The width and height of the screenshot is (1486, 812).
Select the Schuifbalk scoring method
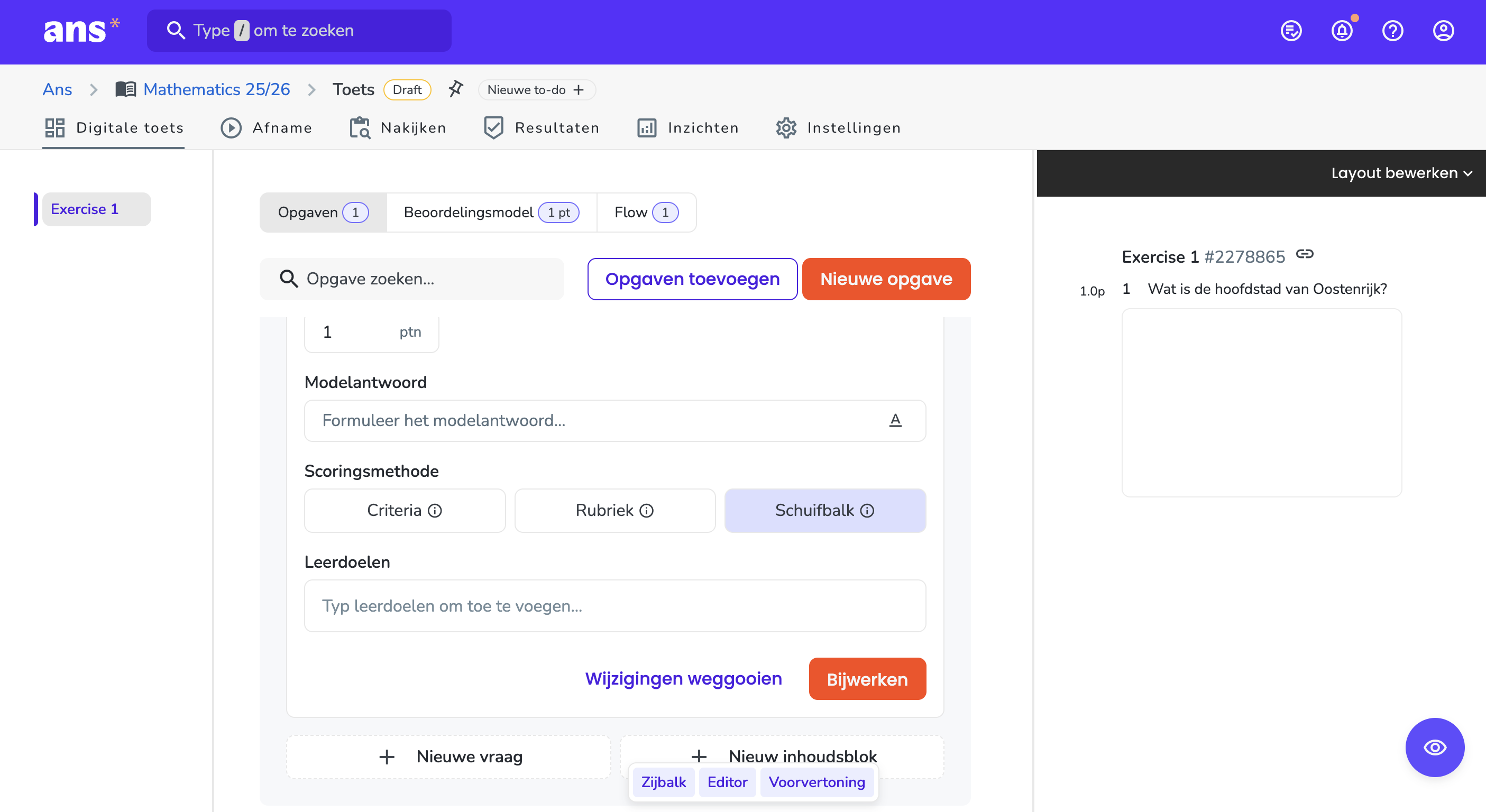coord(825,510)
